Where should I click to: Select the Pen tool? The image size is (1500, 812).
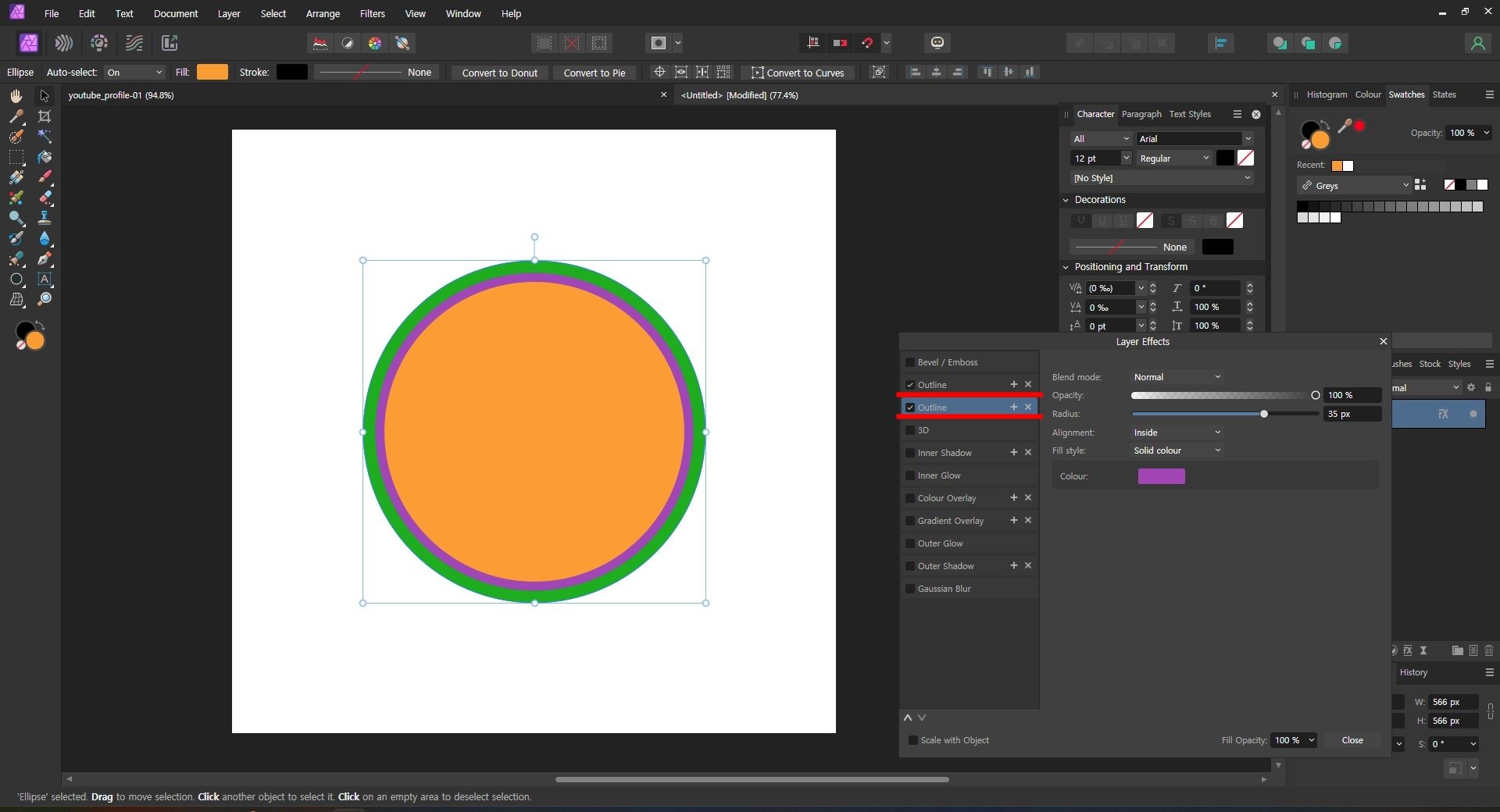[x=45, y=258]
